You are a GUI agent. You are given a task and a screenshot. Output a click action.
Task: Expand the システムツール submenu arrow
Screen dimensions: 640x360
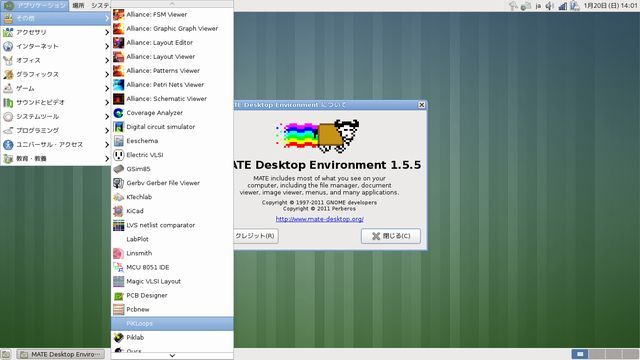tap(107, 117)
